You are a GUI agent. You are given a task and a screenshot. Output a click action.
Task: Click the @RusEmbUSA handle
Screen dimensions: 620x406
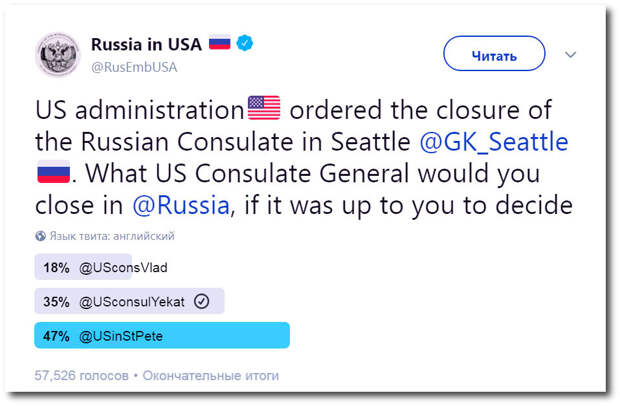(134, 67)
